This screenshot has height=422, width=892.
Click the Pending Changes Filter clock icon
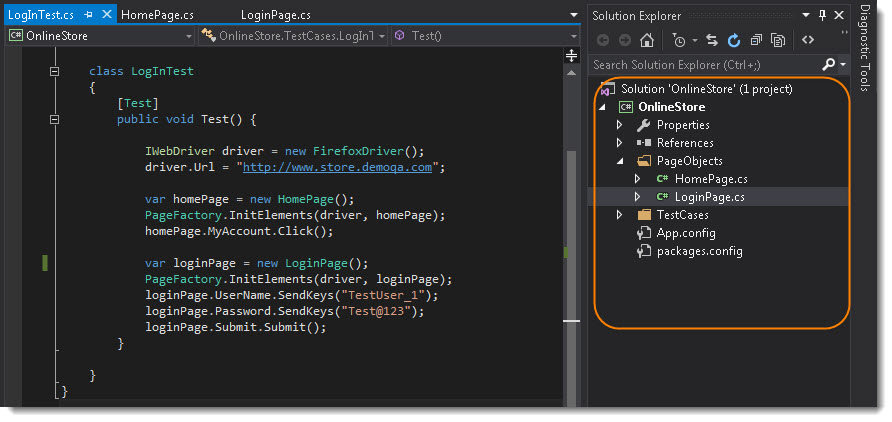(679, 41)
